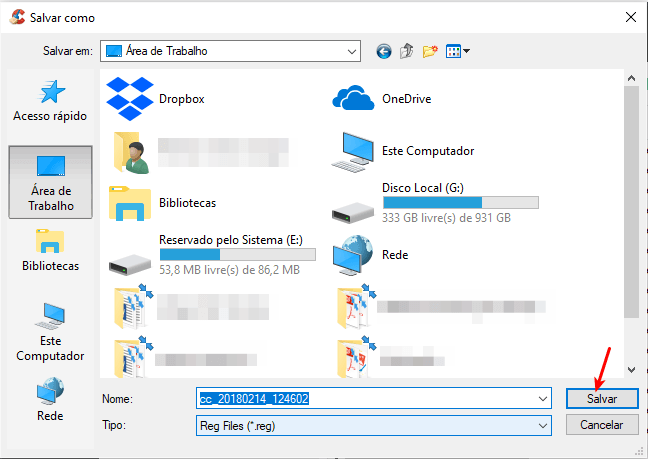Select the user profile folder icon

click(x=132, y=152)
